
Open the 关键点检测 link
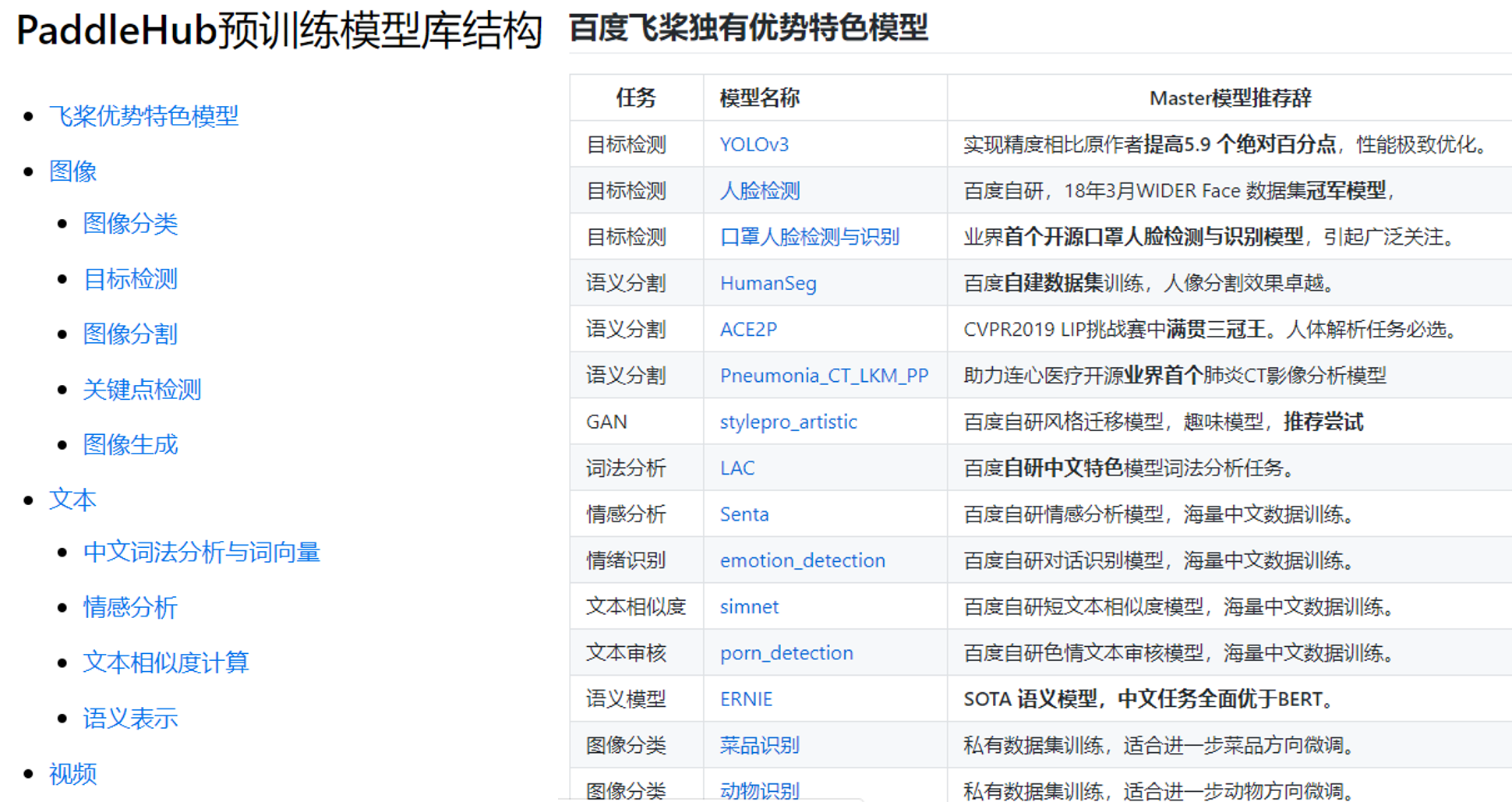pyautogui.click(x=142, y=389)
